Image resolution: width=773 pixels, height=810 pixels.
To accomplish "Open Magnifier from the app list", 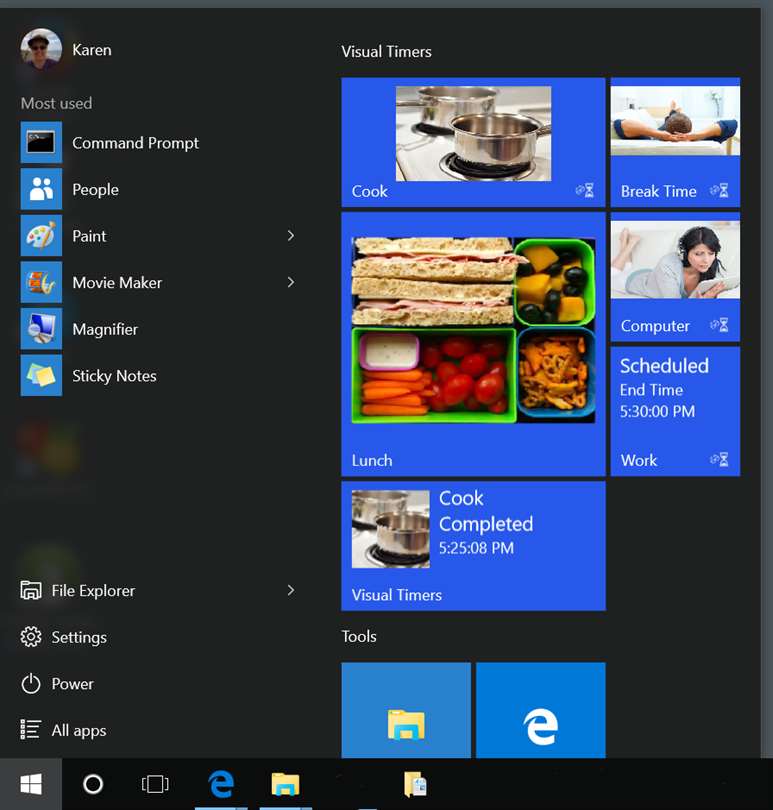I will [x=160, y=329].
